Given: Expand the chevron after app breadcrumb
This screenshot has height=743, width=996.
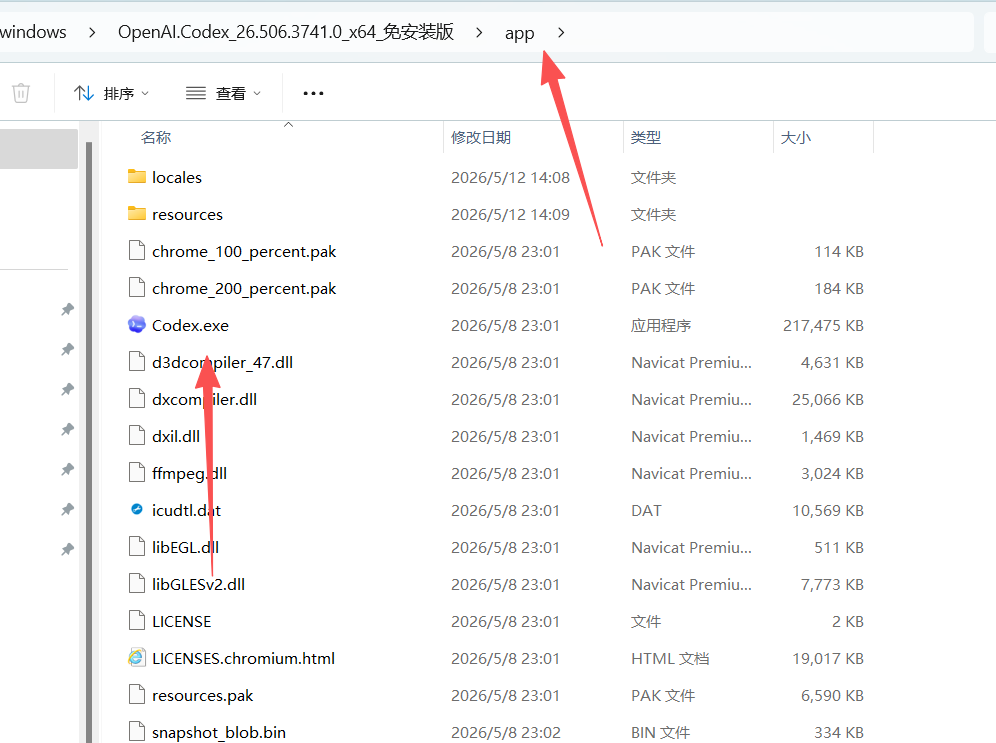Looking at the screenshot, I should [561, 32].
